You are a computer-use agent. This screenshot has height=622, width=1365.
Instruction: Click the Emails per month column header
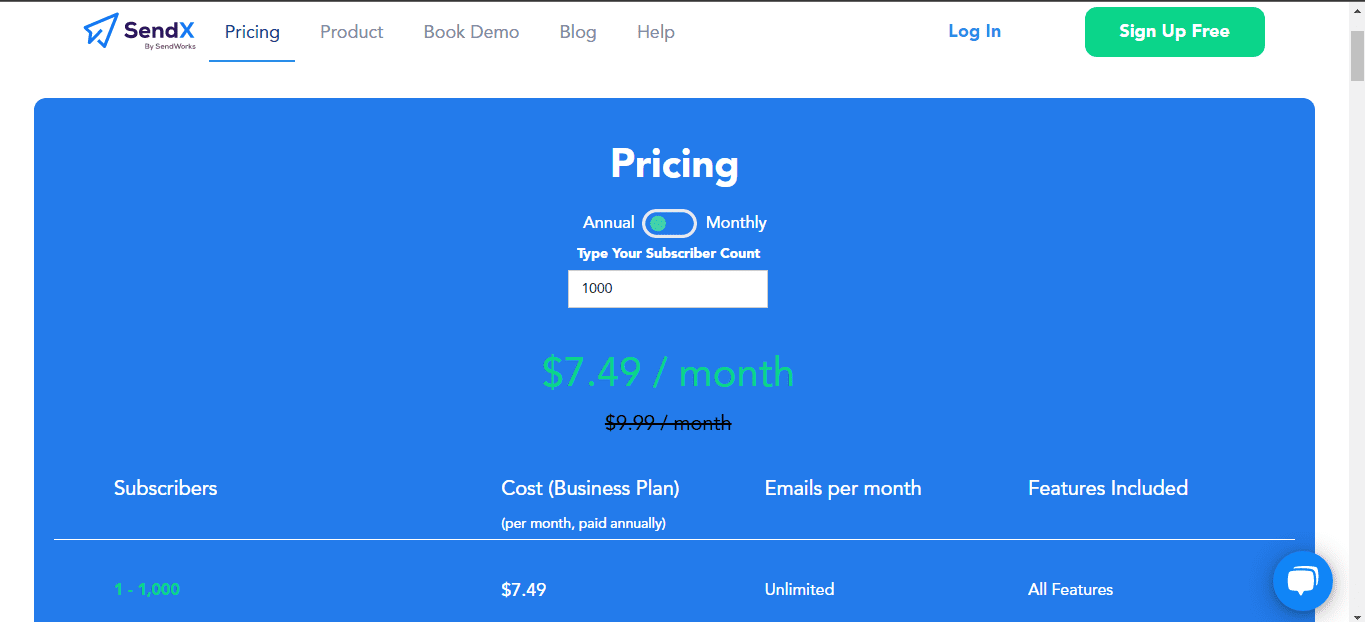[843, 488]
